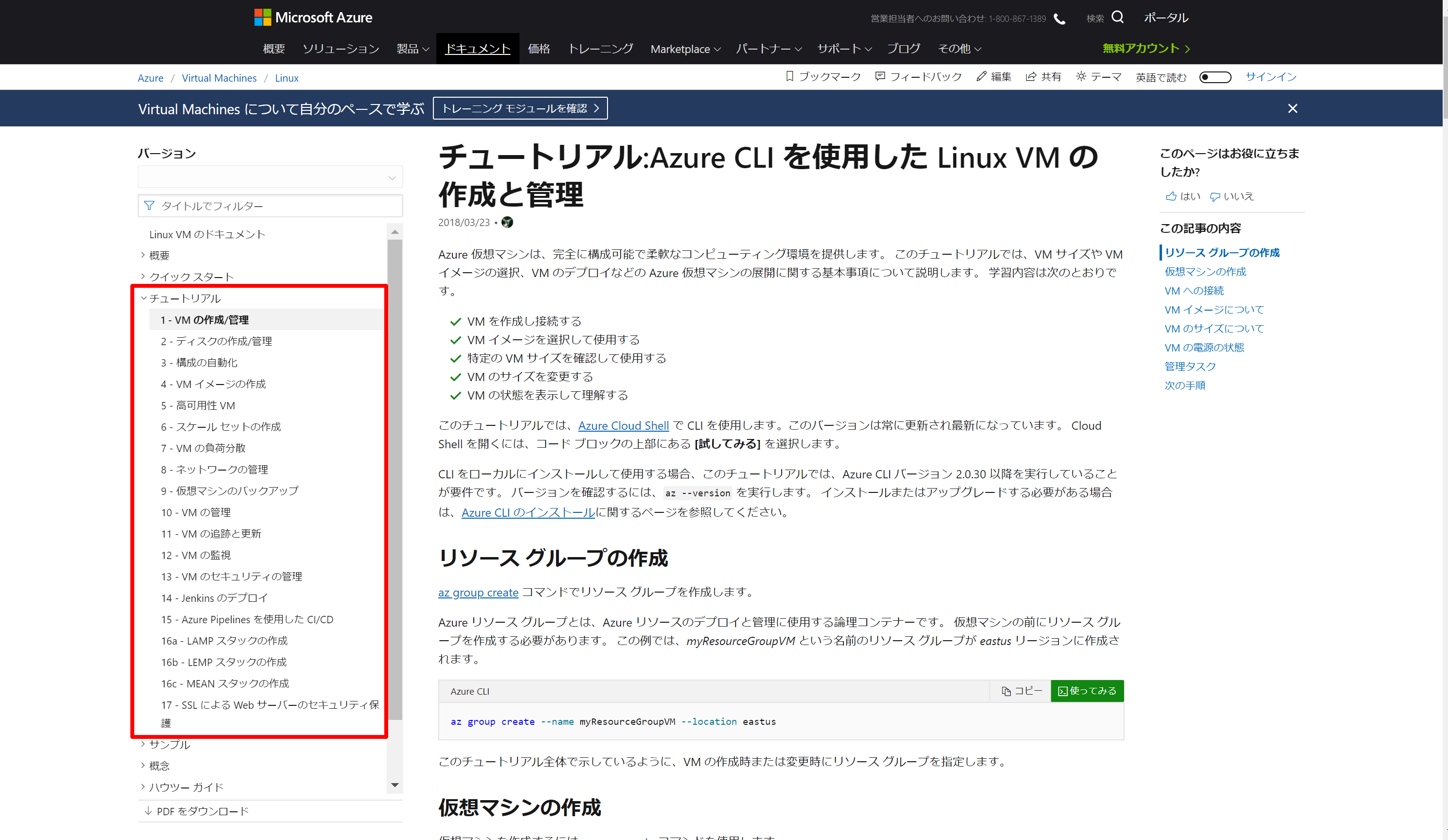Open the 製品 menu
This screenshot has height=840, width=1448.
[412, 49]
